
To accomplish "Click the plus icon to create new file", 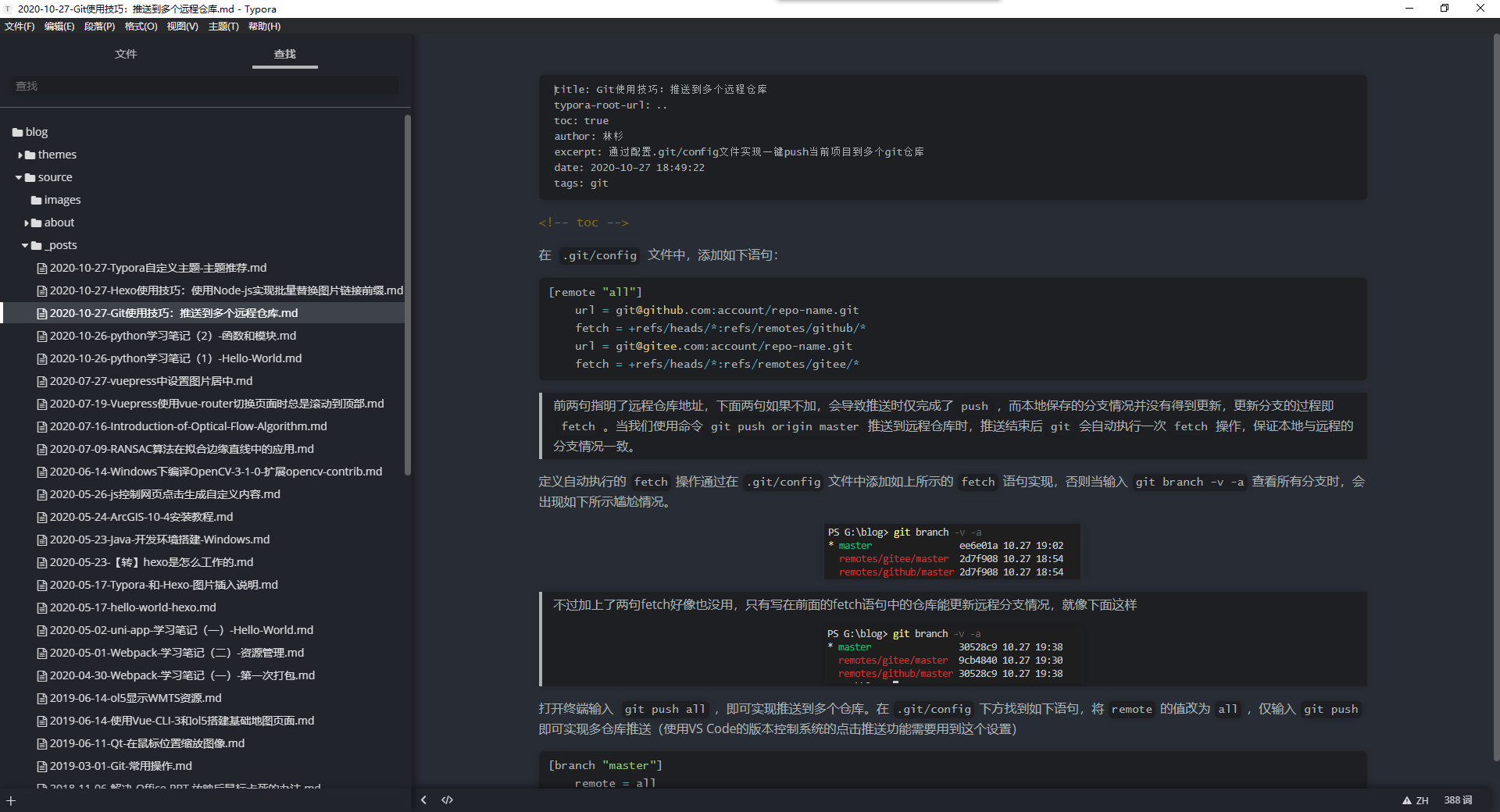I will (11, 801).
